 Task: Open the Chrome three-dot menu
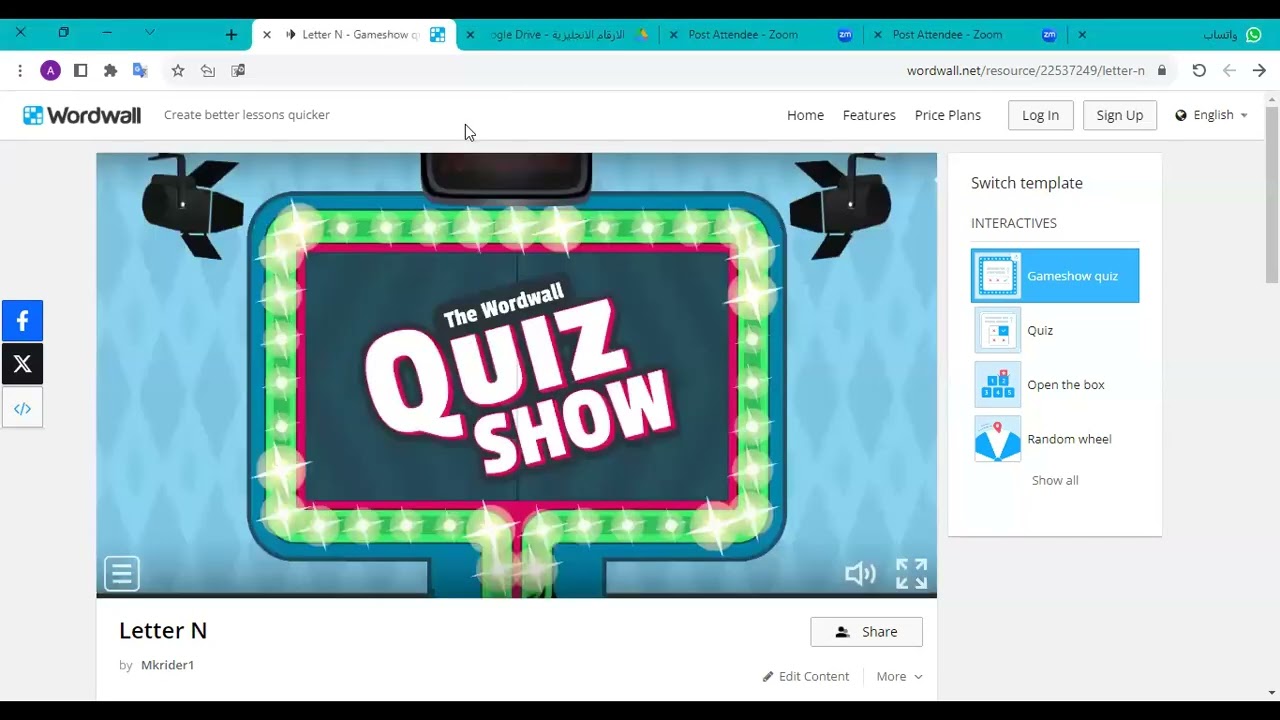(x=20, y=70)
